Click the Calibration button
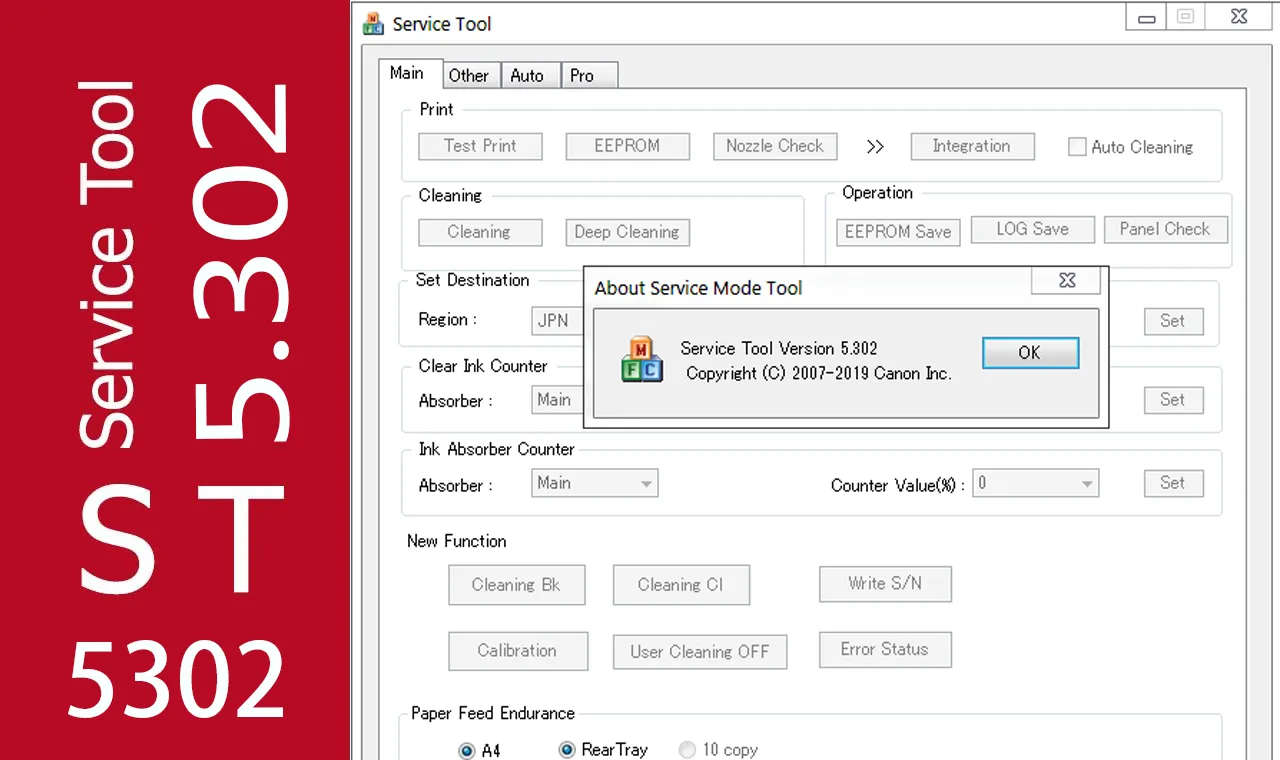 pyautogui.click(x=518, y=651)
